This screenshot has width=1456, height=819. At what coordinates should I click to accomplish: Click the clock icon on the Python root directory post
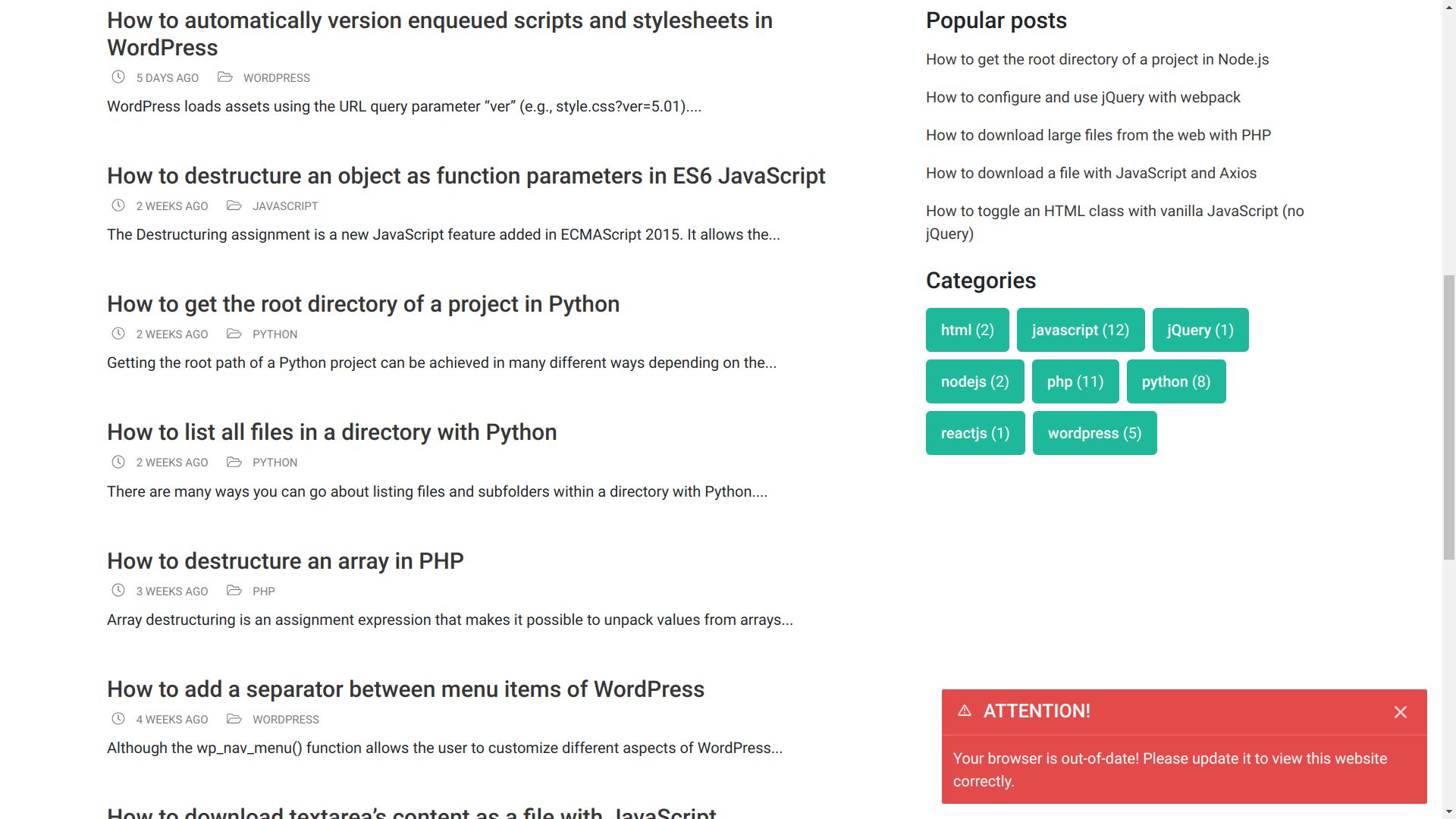[118, 334]
